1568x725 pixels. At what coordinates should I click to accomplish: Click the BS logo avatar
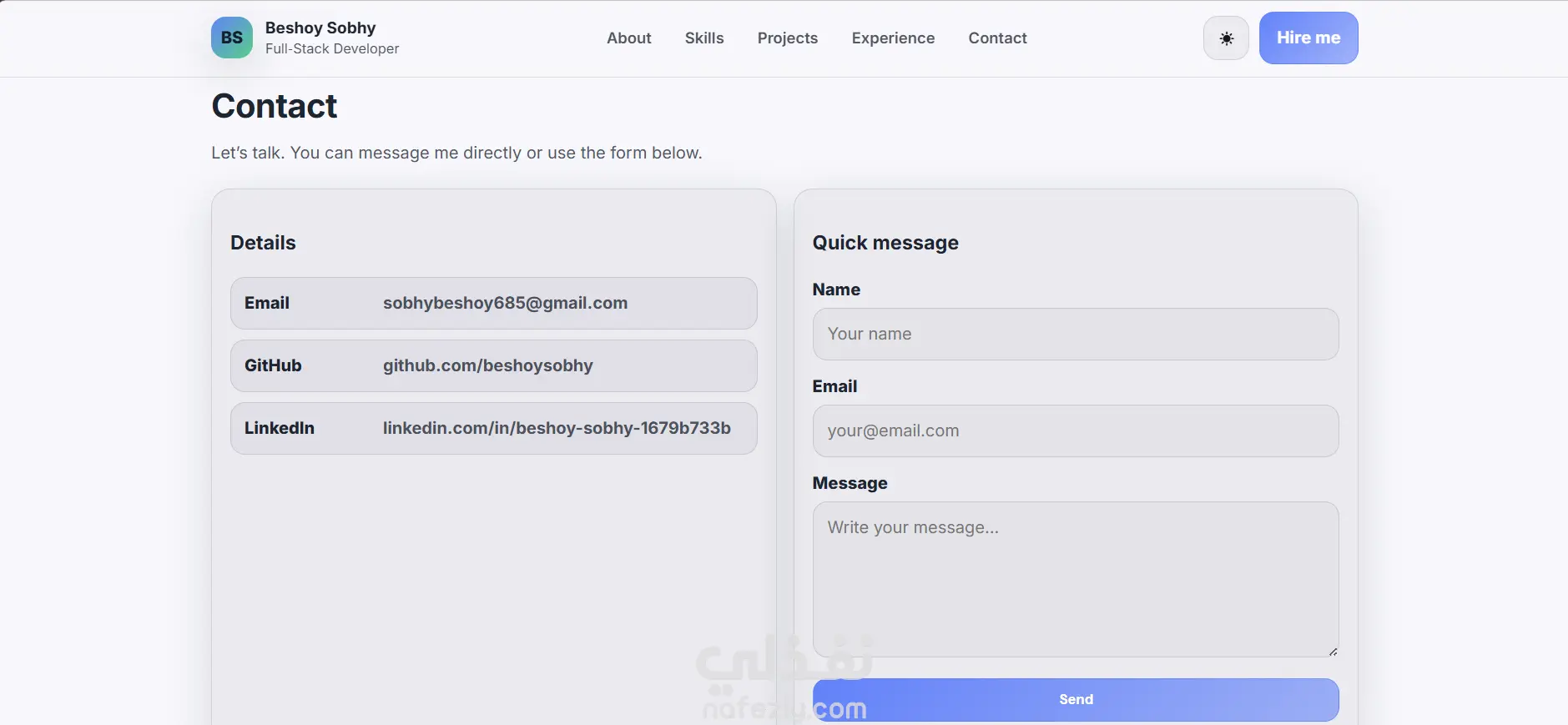click(x=232, y=38)
